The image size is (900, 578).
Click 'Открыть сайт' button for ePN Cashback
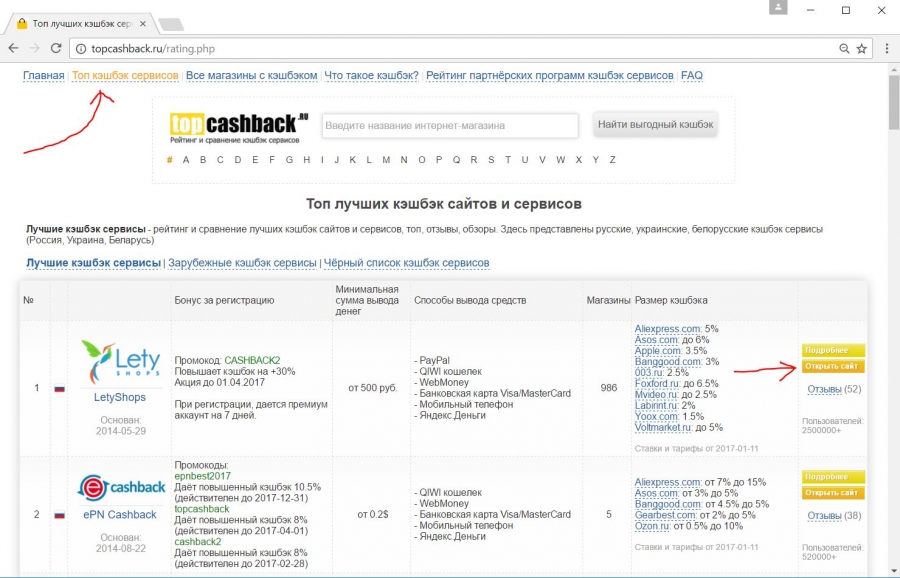point(833,493)
